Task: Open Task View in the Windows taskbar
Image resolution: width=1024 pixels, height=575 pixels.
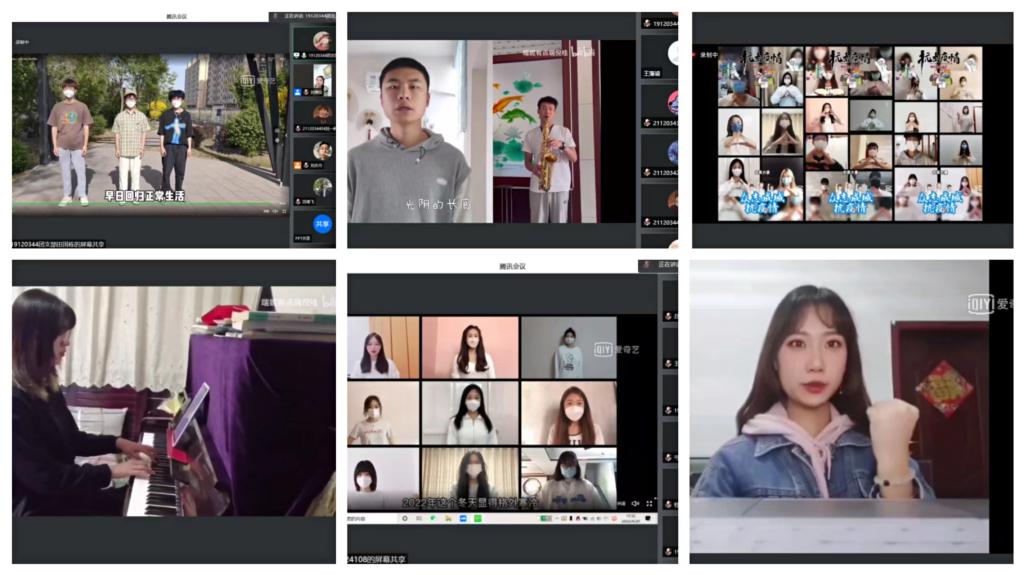Action: [418, 519]
